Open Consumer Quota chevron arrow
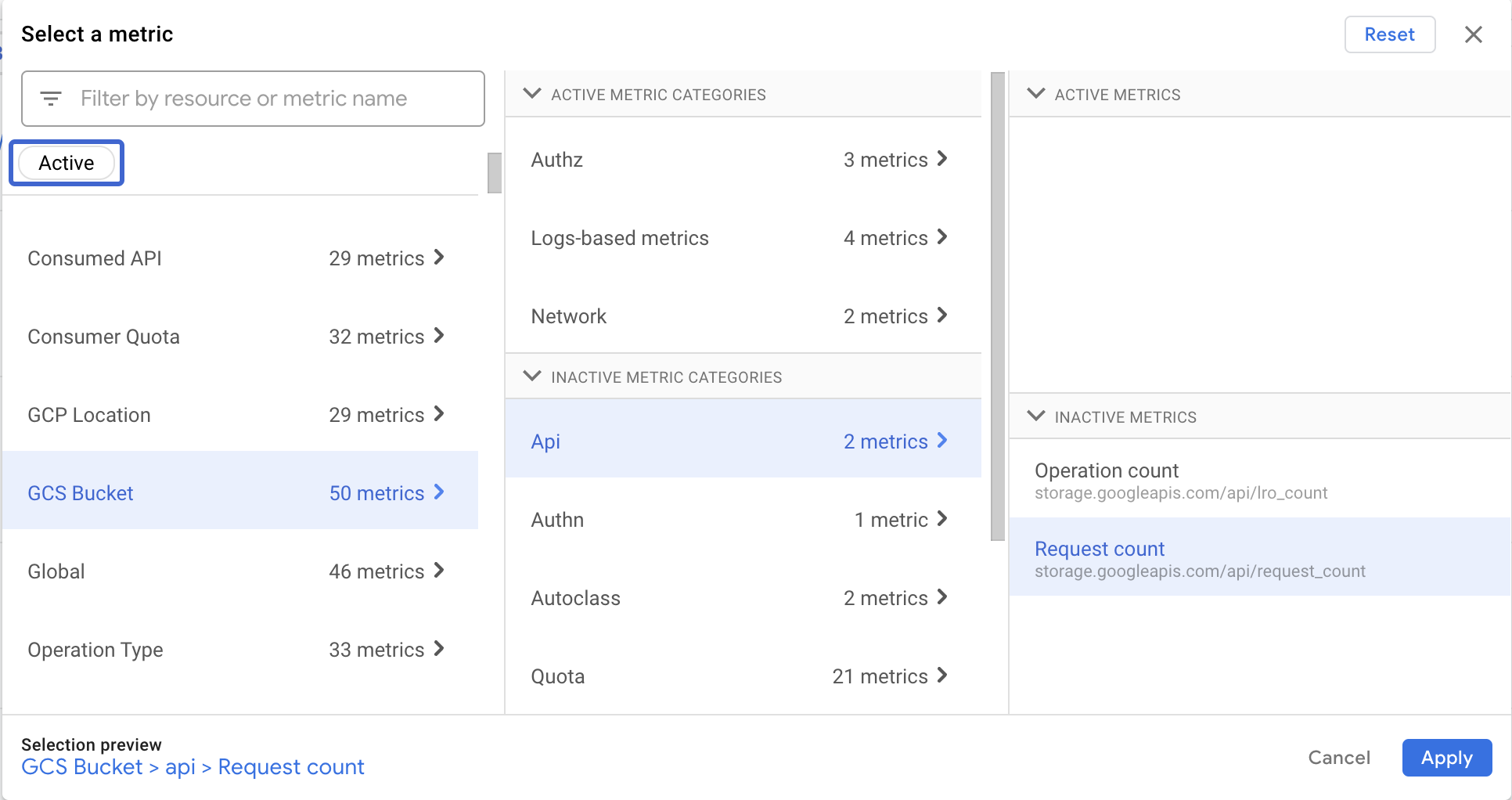Image resolution: width=1512 pixels, height=800 pixels. pyautogui.click(x=439, y=336)
